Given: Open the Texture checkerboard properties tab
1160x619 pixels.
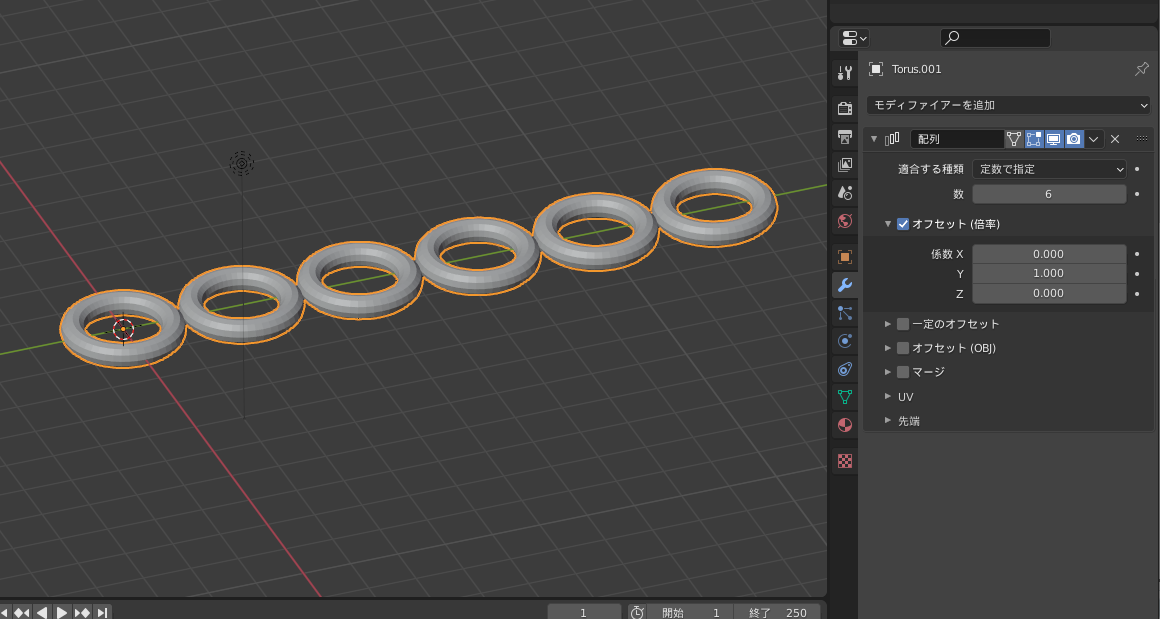Looking at the screenshot, I should click(x=844, y=461).
